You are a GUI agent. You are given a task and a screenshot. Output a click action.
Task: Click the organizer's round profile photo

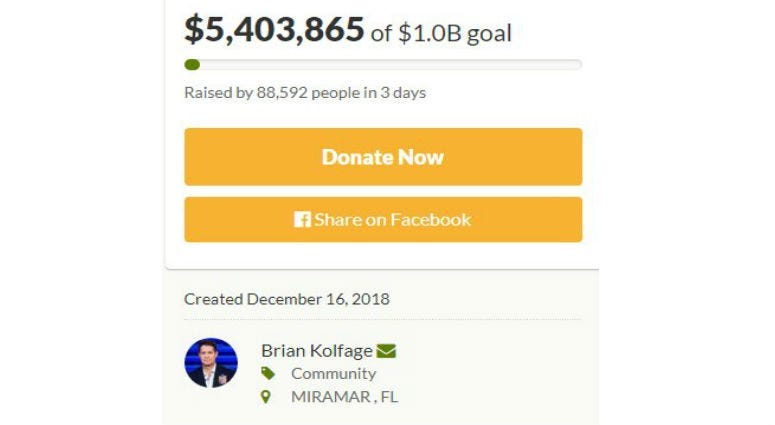[211, 363]
